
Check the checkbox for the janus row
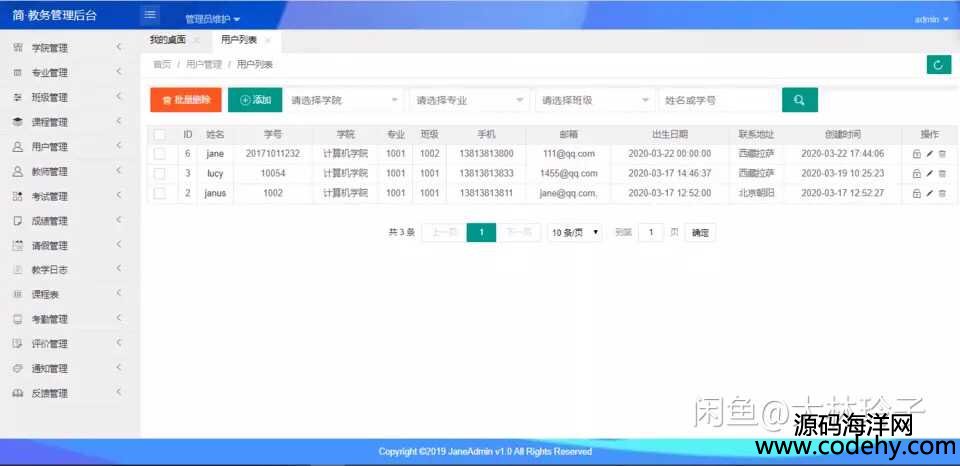160,193
